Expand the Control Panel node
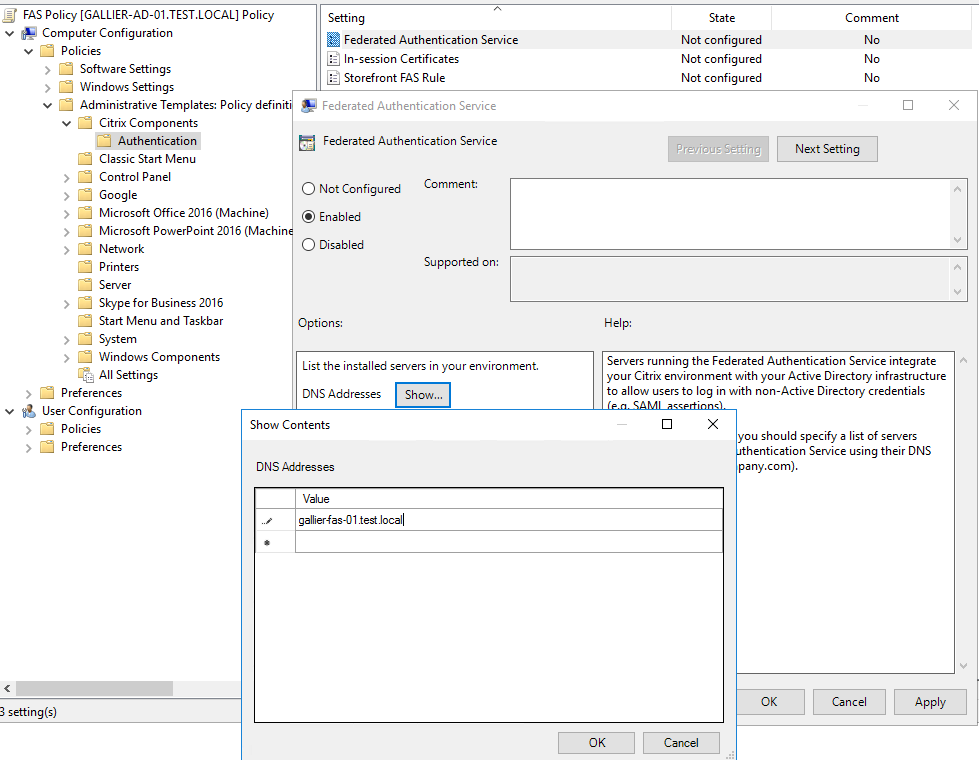Screen dimensions: 979x760 tap(67, 177)
